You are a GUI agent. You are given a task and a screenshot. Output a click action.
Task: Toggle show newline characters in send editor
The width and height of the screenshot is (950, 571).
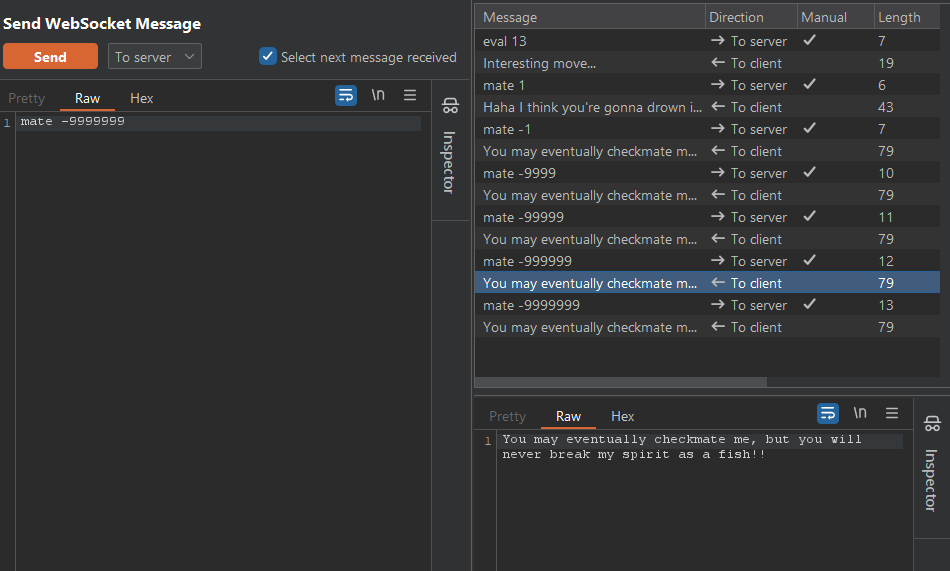(378, 95)
